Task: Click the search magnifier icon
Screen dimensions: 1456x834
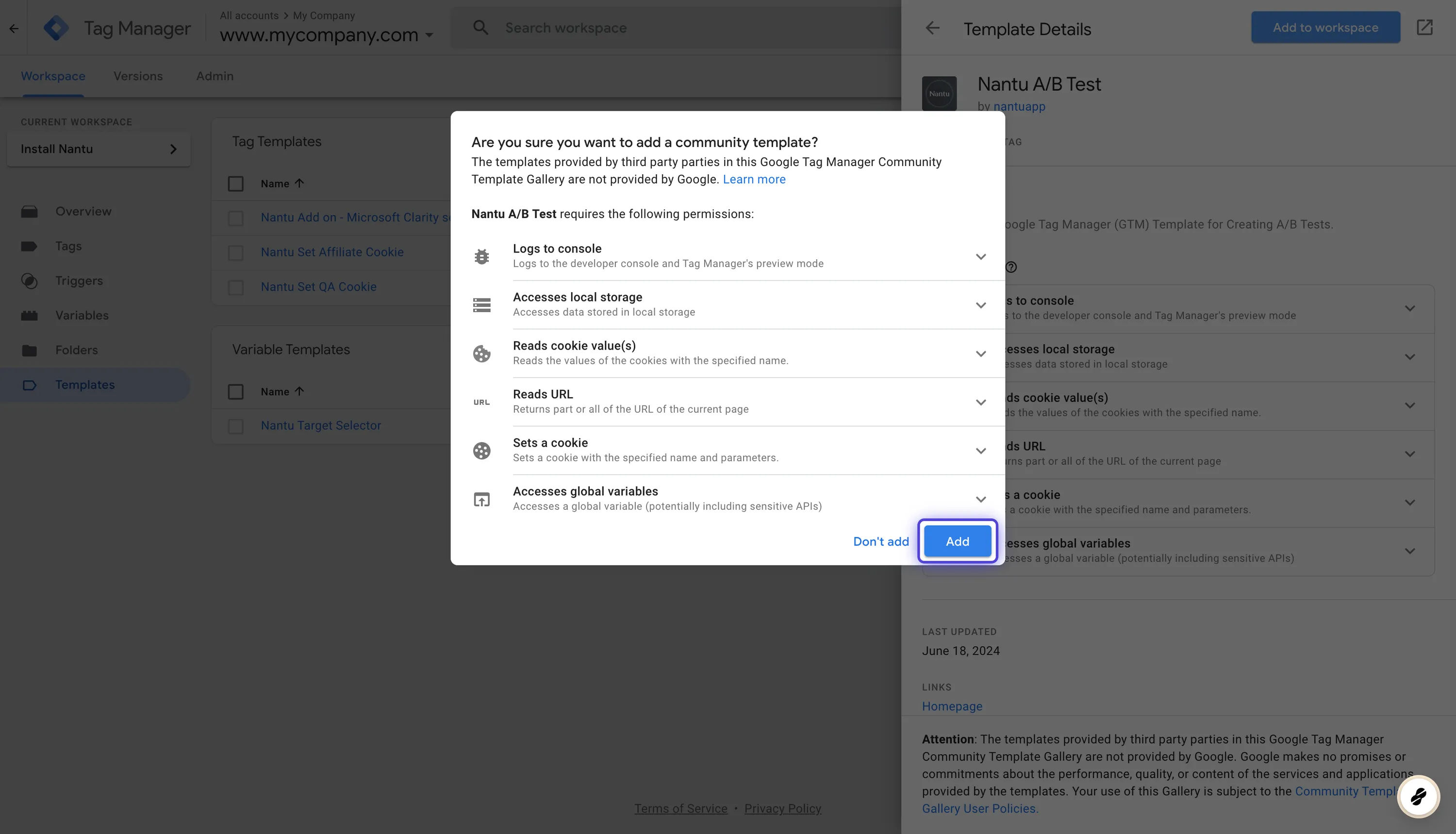Action: coord(480,28)
